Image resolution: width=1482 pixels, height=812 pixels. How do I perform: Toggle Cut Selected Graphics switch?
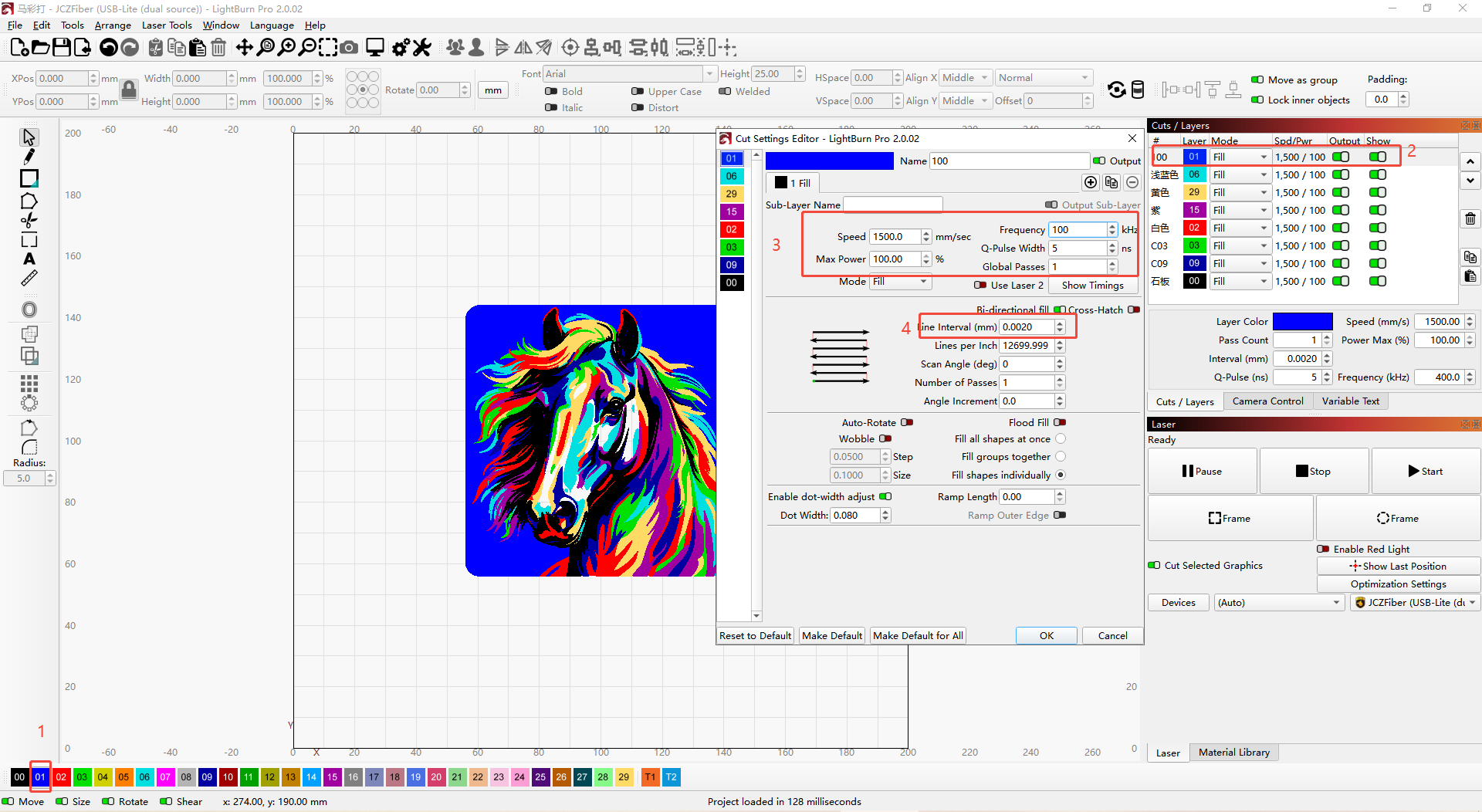pyautogui.click(x=1155, y=565)
